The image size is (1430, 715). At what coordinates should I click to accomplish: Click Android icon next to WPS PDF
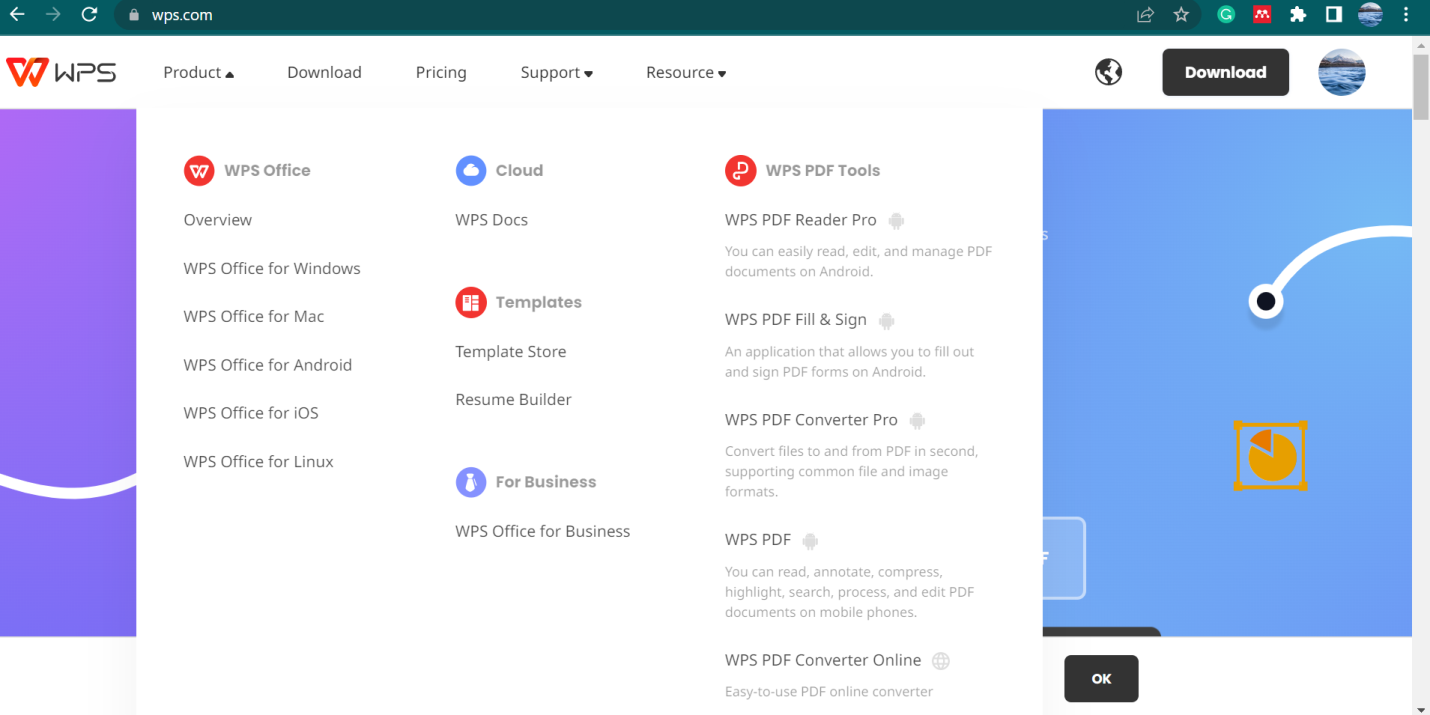810,541
